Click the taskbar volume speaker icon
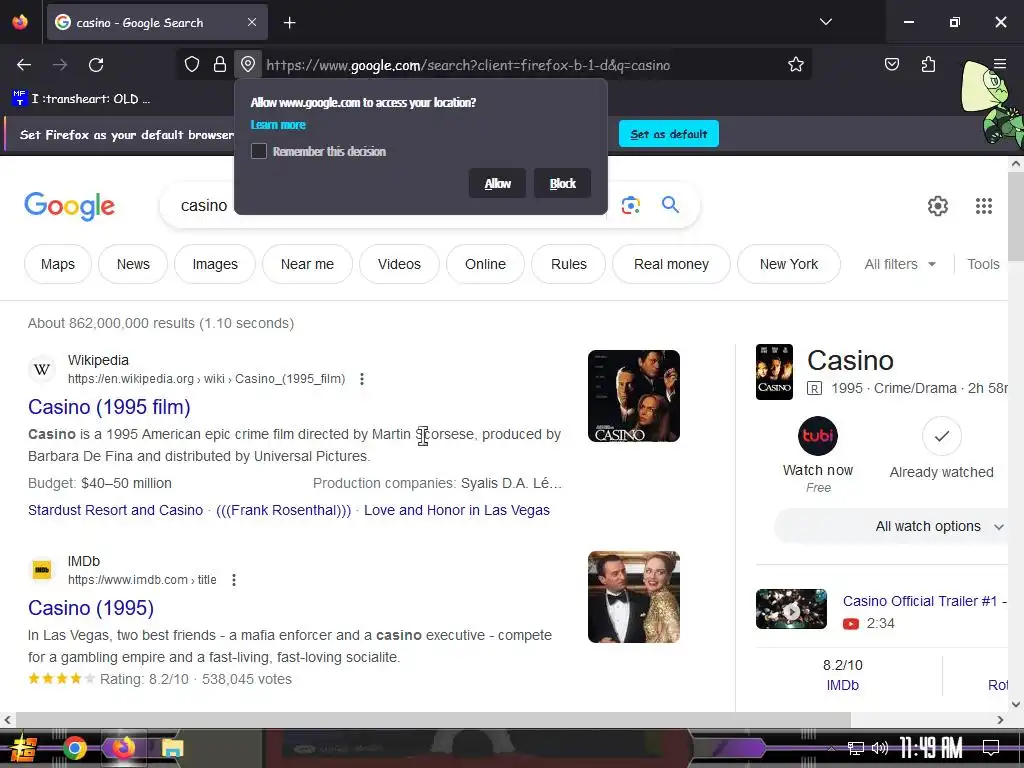 coord(880,748)
